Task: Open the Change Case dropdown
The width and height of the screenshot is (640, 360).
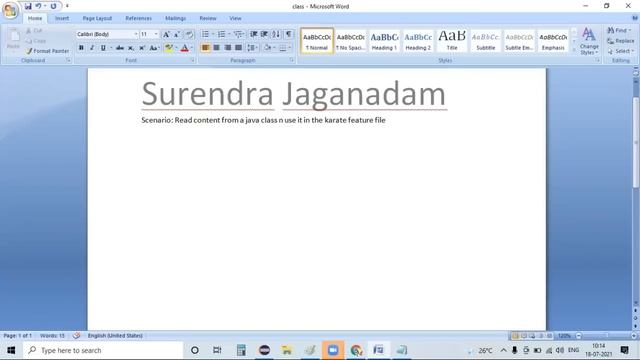Action: pos(153,48)
